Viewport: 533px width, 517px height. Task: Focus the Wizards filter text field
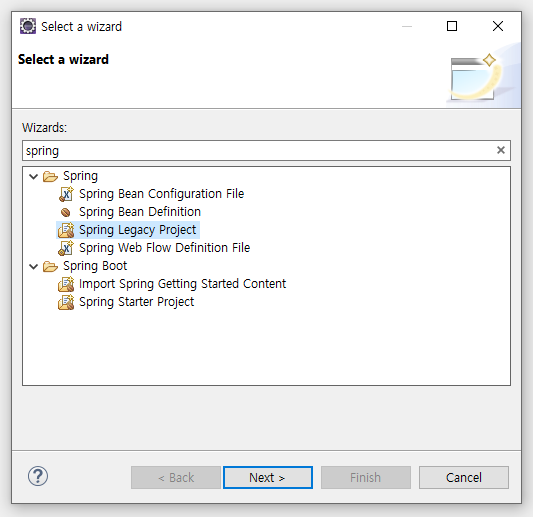[260, 151]
